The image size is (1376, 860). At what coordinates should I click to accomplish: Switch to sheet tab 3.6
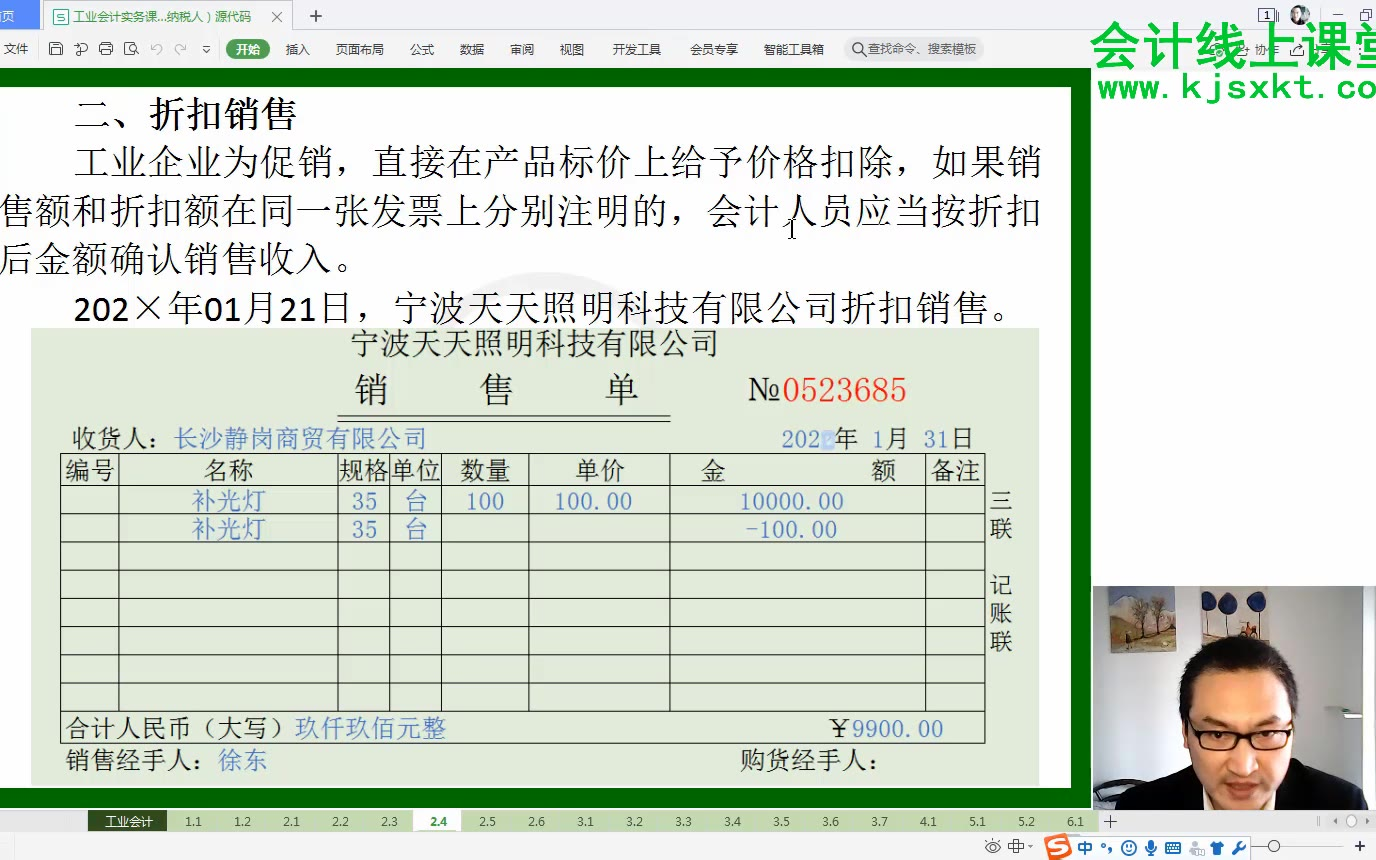click(x=830, y=821)
